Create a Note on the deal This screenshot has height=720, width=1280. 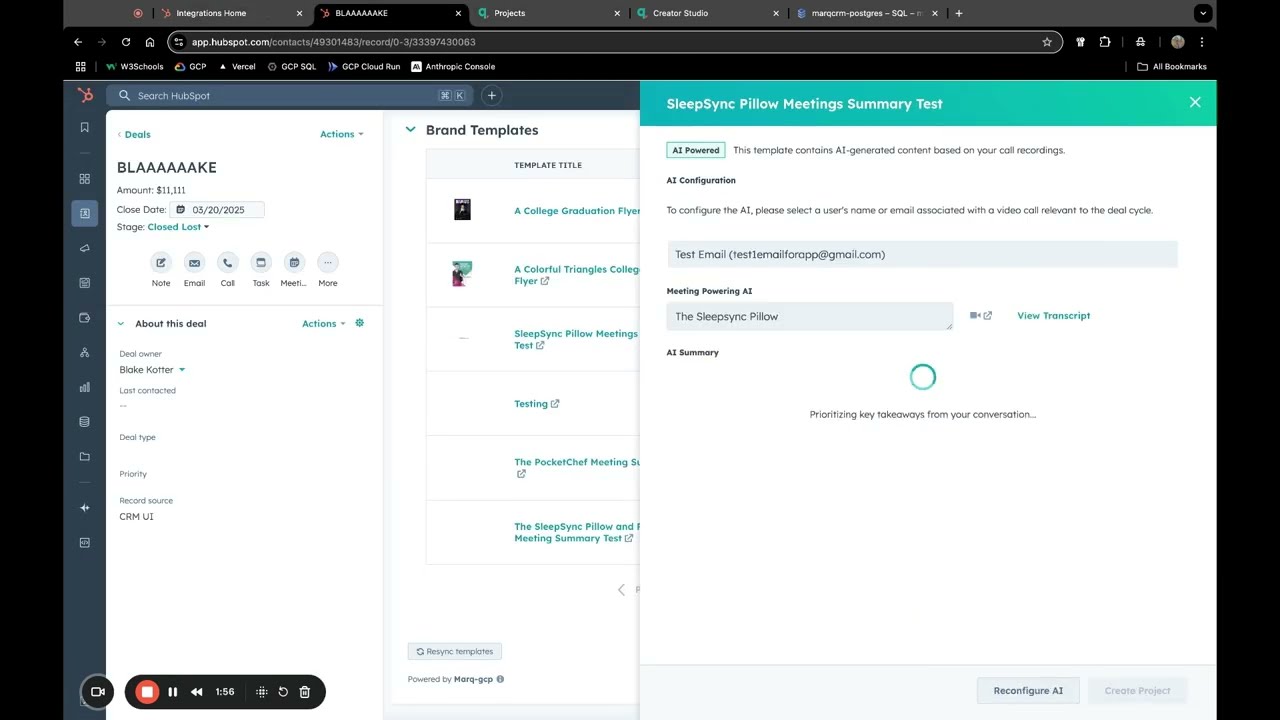pos(161,263)
